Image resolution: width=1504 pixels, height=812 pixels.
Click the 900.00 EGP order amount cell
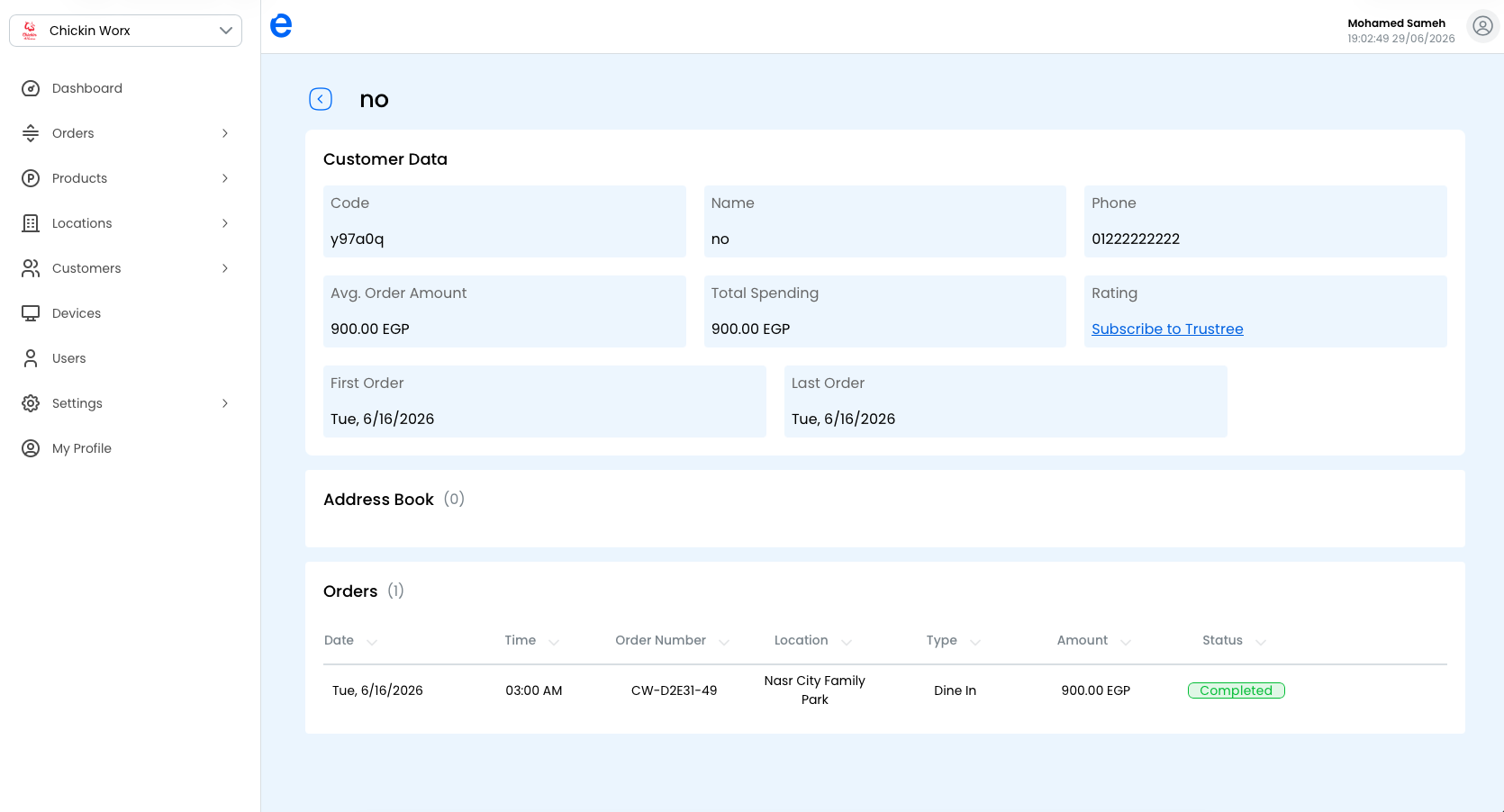point(1095,690)
